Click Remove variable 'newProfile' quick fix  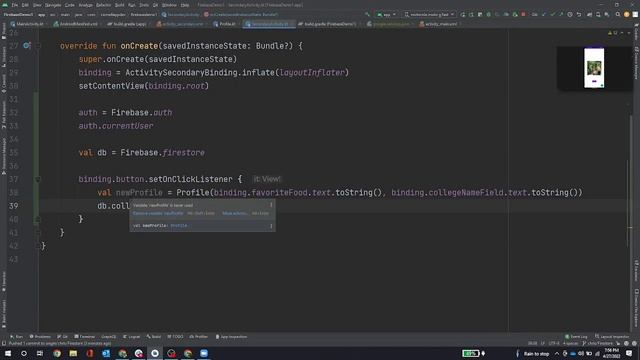[158, 213]
